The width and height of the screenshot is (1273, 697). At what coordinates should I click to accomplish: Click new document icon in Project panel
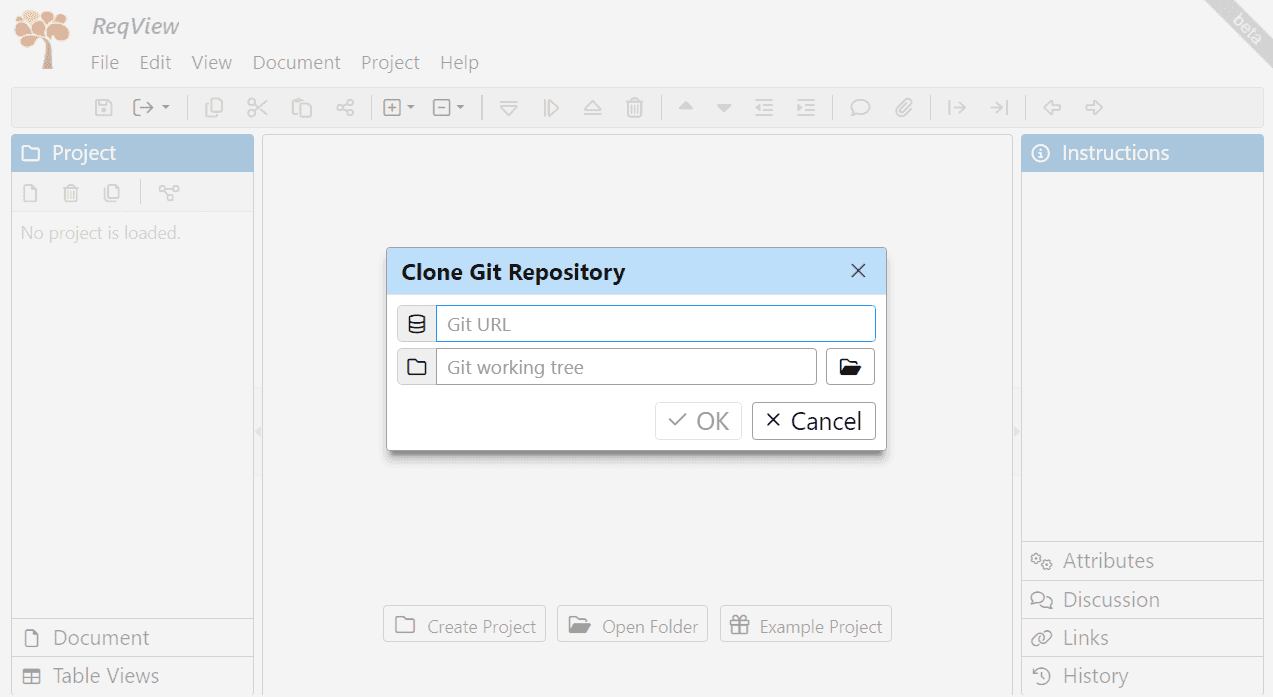click(x=31, y=193)
